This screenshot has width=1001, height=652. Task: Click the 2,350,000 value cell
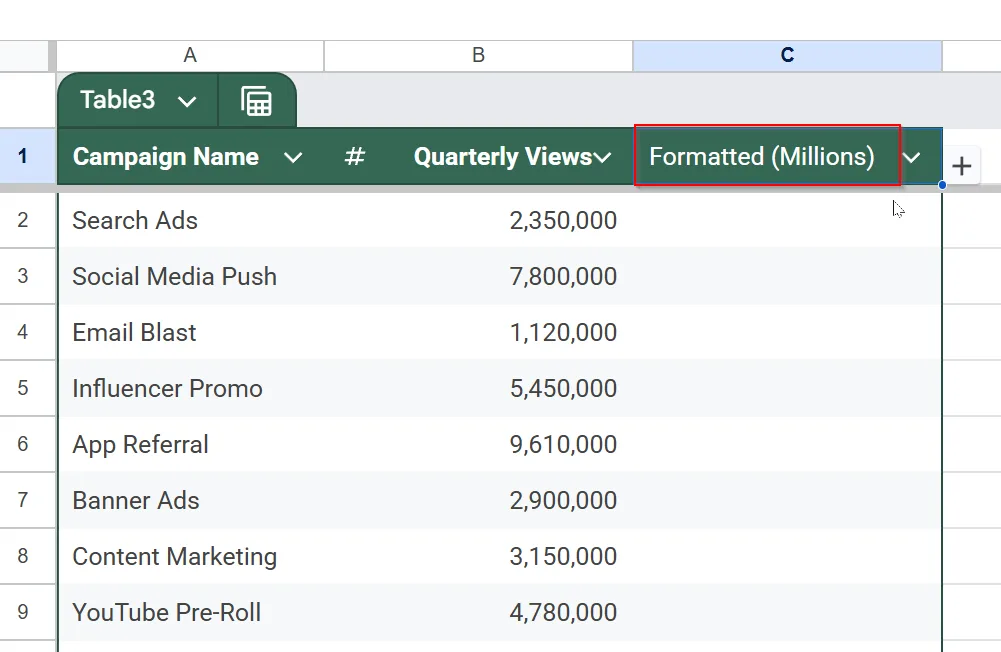pyautogui.click(x=479, y=220)
